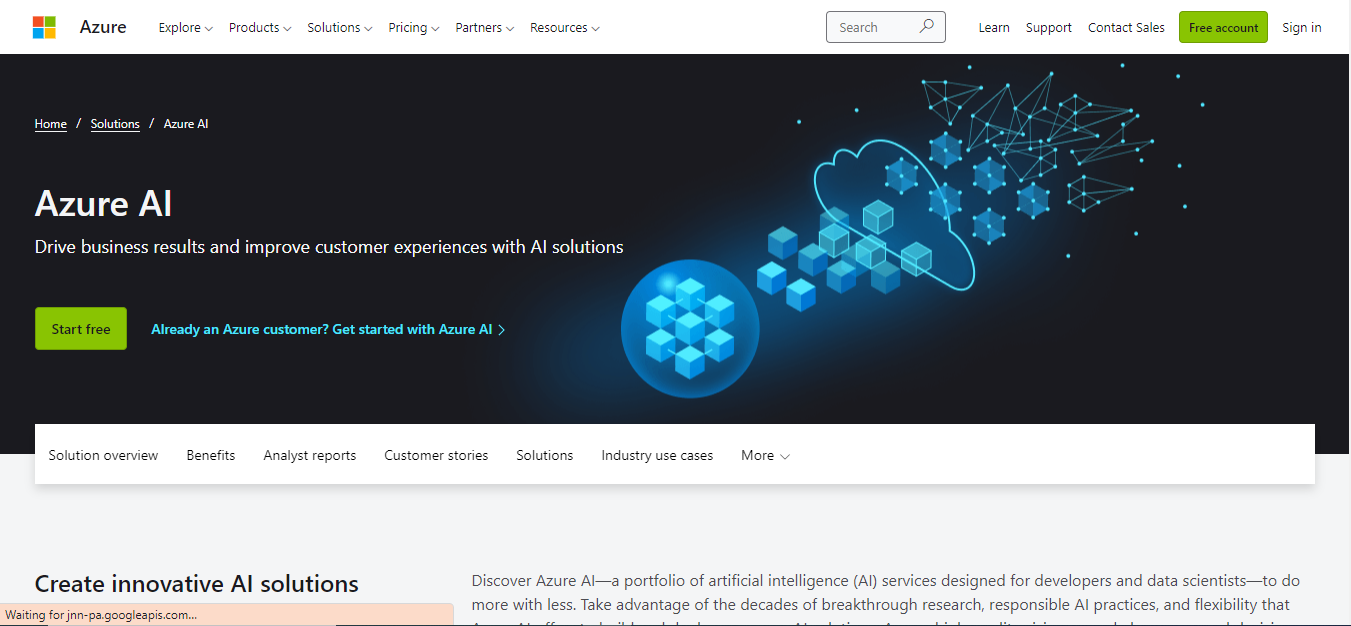This screenshot has width=1351, height=626.
Task: Click the search magnifier icon
Action: pyautogui.click(x=927, y=27)
